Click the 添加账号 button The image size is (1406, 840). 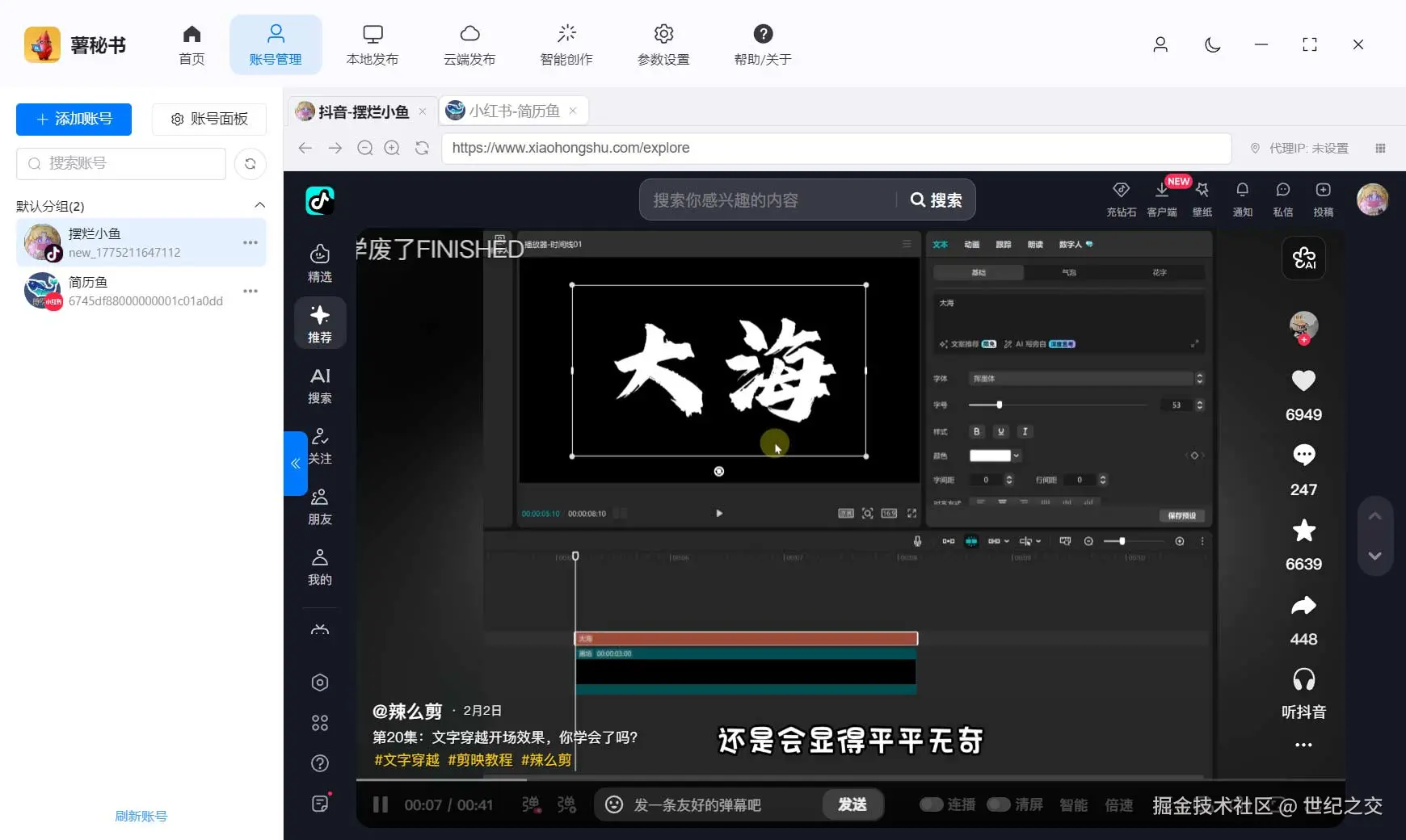74,119
